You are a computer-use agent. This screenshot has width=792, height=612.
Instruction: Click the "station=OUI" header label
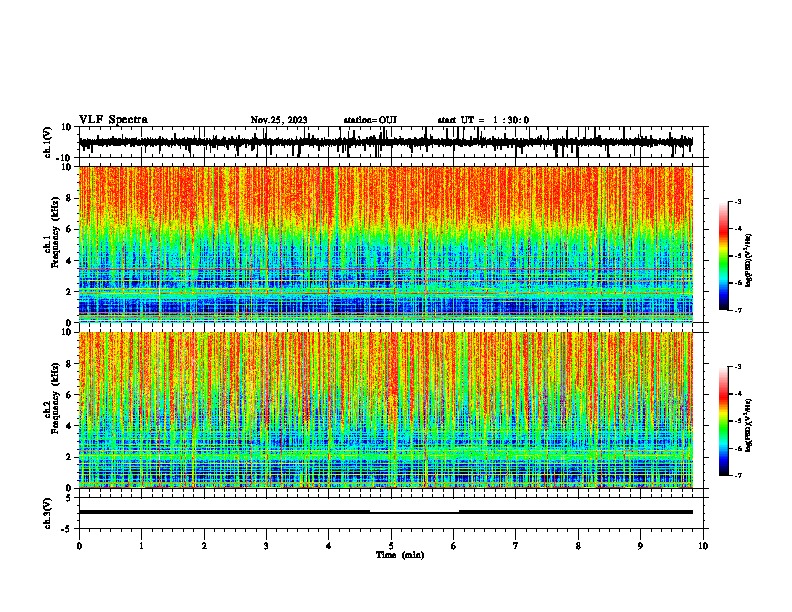point(370,120)
